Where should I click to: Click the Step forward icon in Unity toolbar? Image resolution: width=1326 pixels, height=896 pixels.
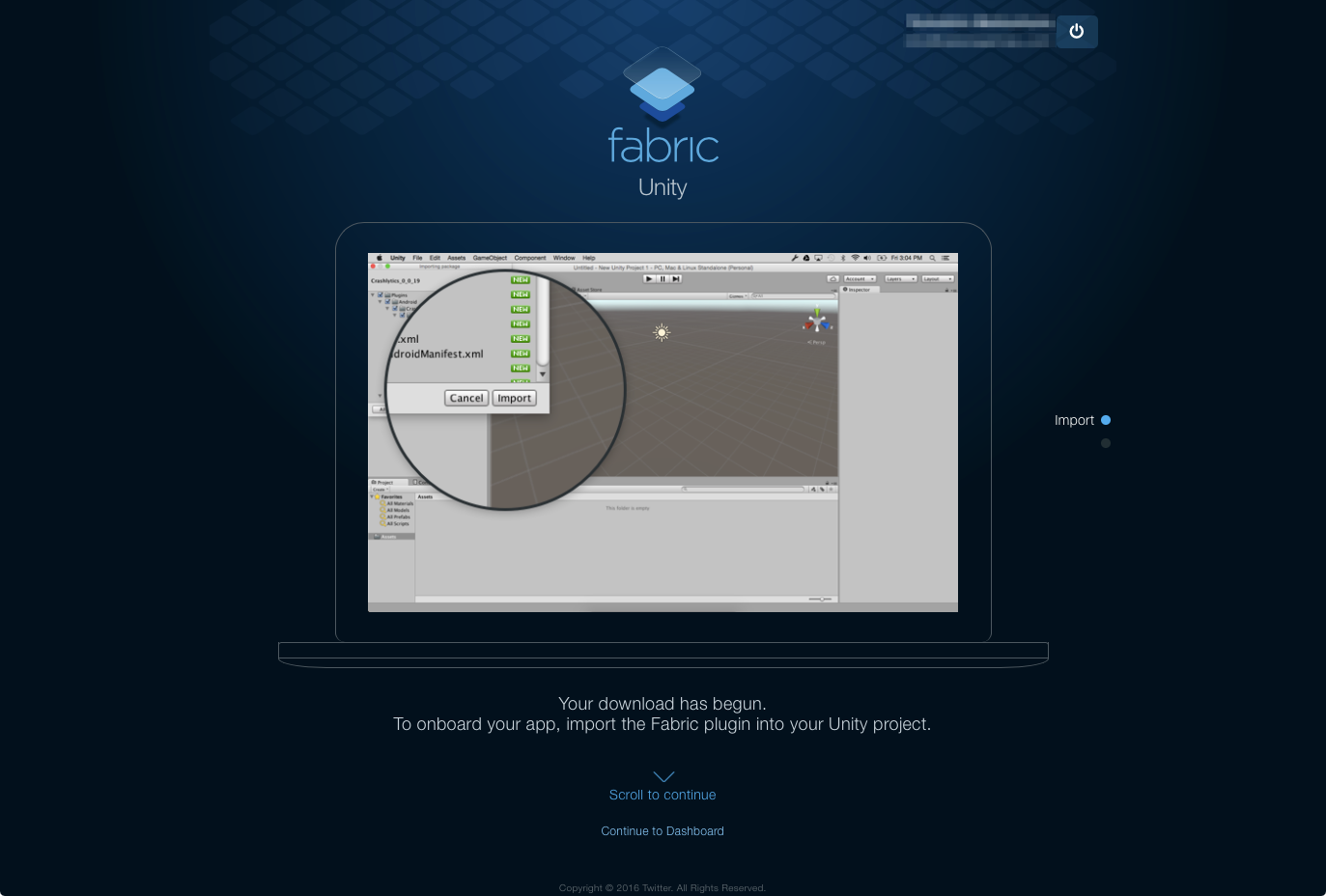pos(676,279)
